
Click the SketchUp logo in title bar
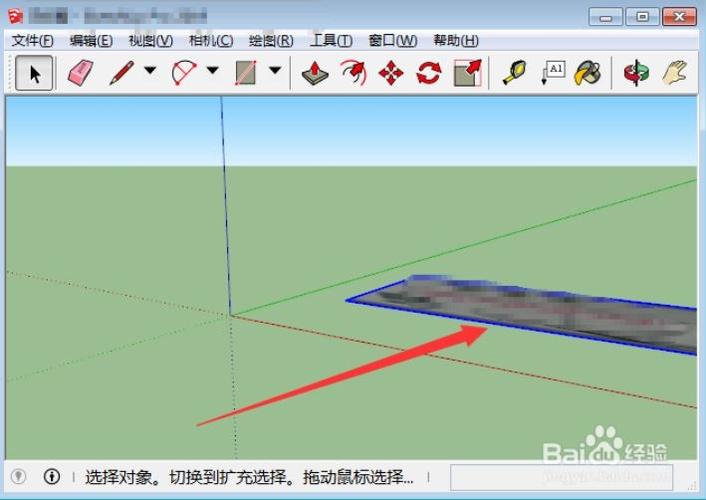15,16
